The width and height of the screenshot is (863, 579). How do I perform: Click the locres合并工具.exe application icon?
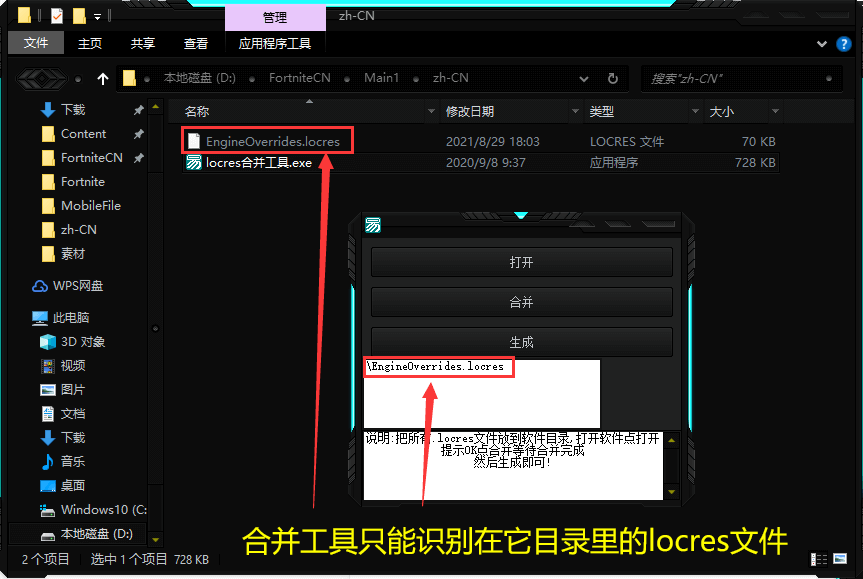tap(194, 162)
